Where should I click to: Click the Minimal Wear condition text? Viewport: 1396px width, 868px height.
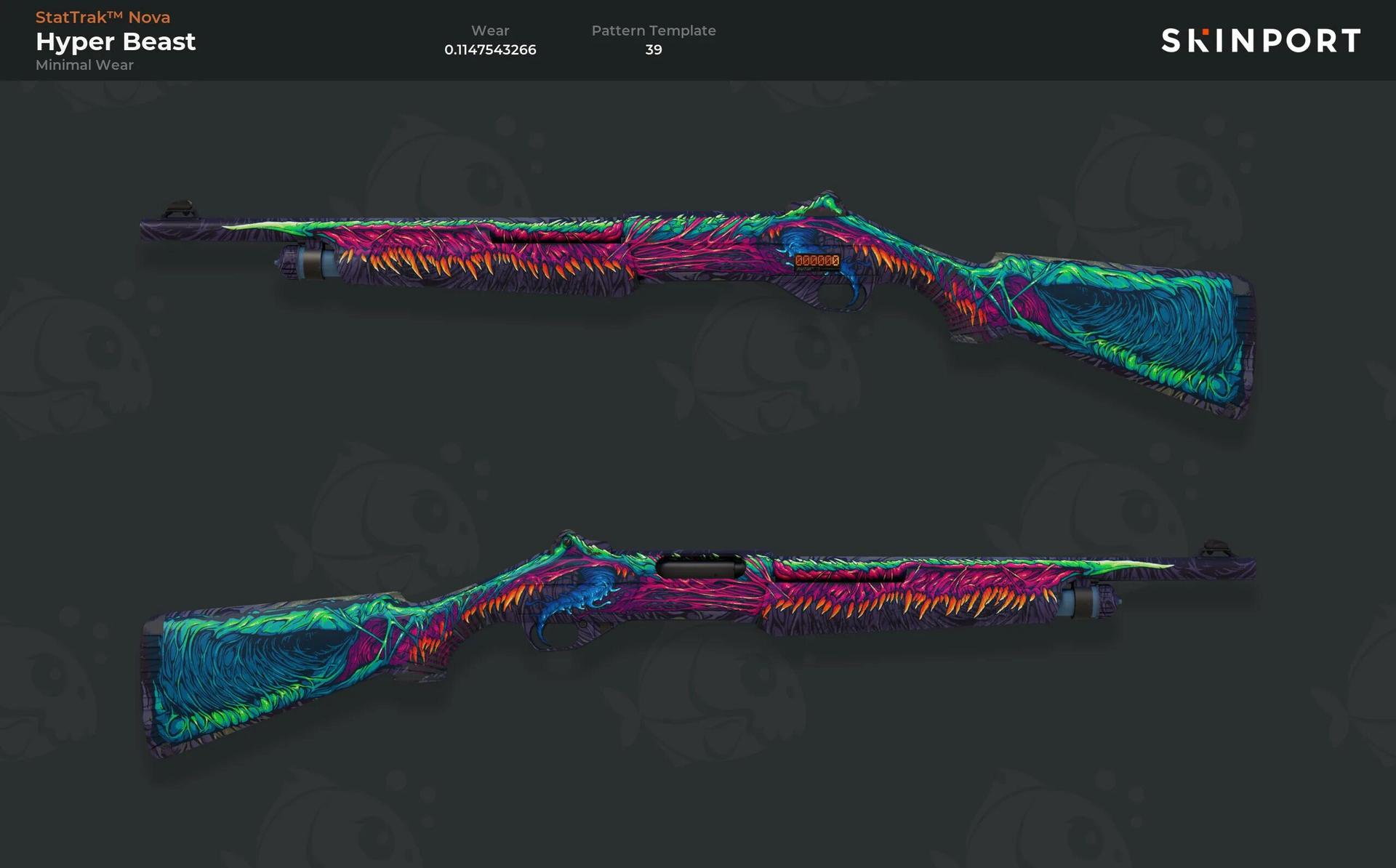pos(84,65)
